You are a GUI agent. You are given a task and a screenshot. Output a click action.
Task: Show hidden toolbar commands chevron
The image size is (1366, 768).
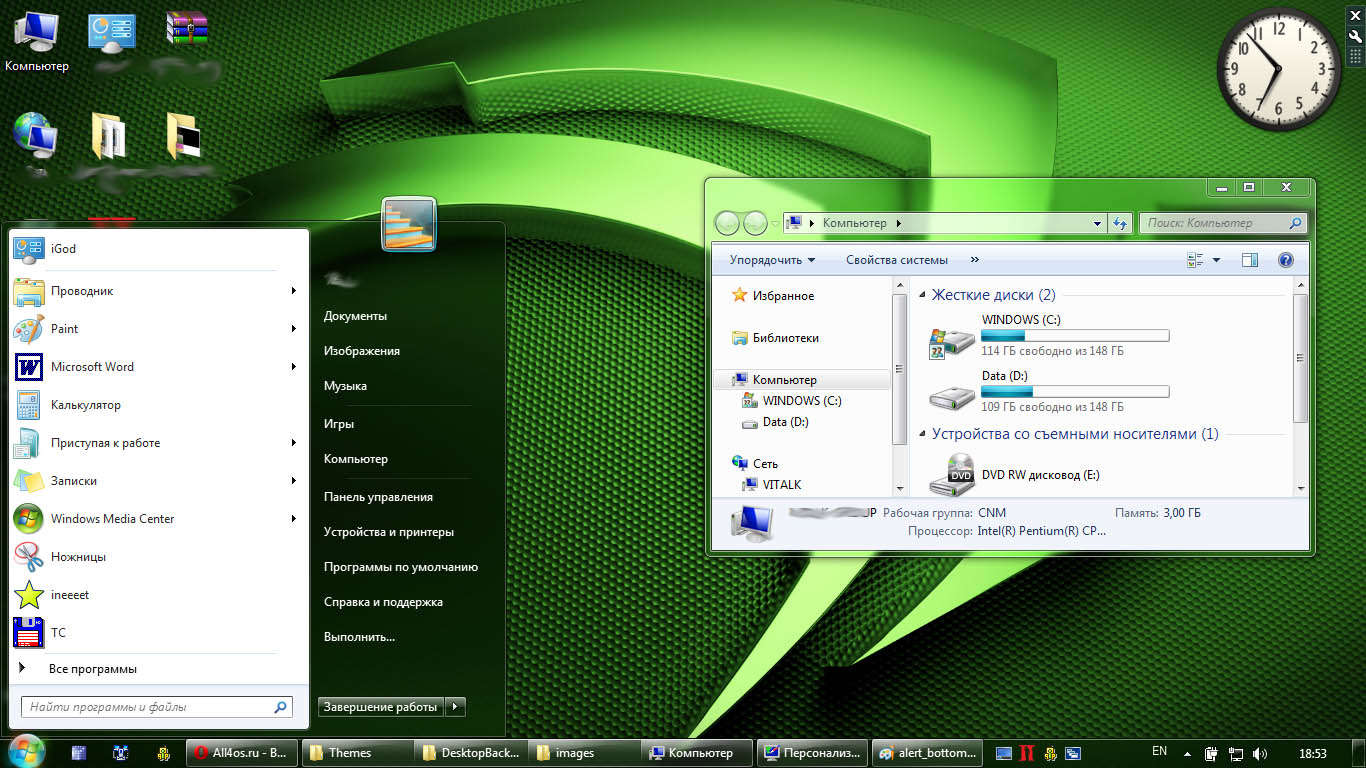[975, 260]
